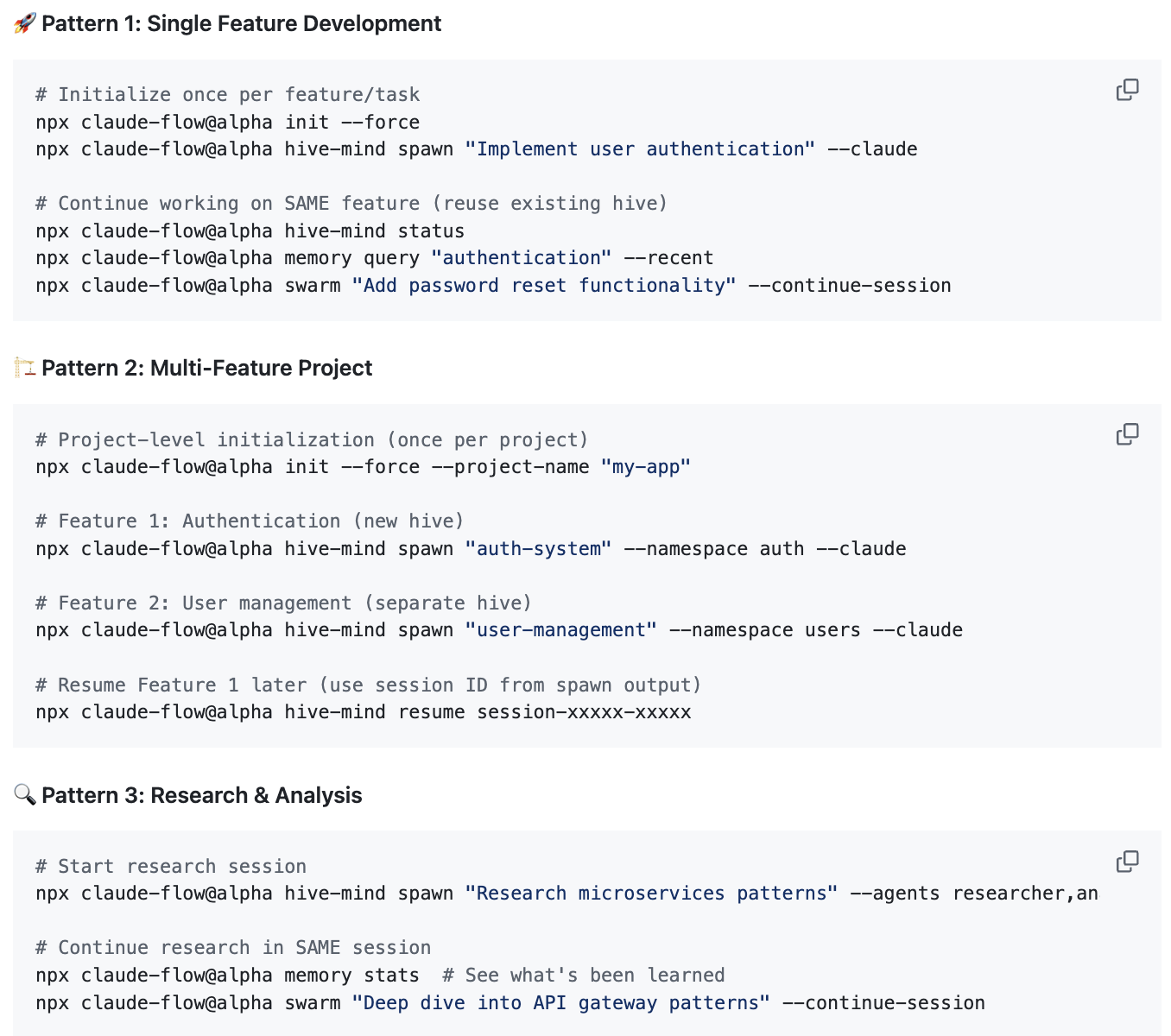Click the "Research microservices patterns" string
1171x1036 pixels.
651,894
